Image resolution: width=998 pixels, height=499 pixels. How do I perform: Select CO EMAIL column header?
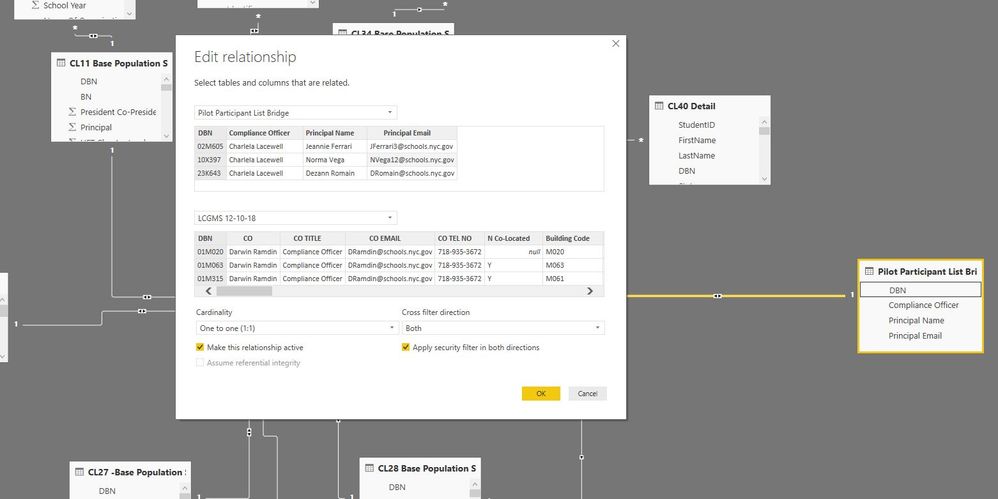pos(390,238)
